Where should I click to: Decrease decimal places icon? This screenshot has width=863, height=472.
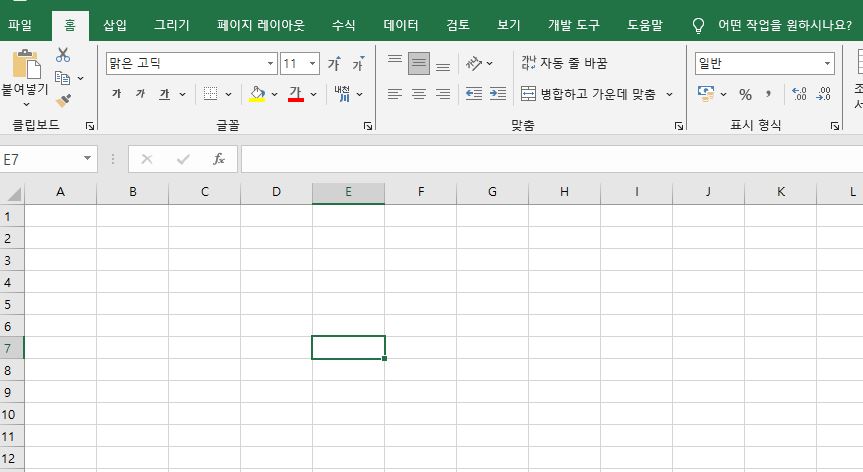pos(823,94)
